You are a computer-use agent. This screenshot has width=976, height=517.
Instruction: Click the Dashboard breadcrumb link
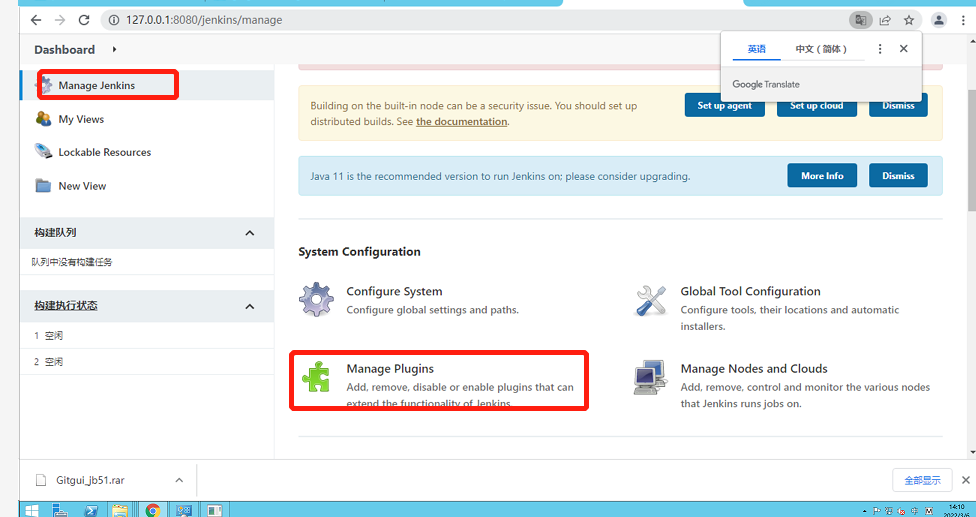(x=65, y=50)
